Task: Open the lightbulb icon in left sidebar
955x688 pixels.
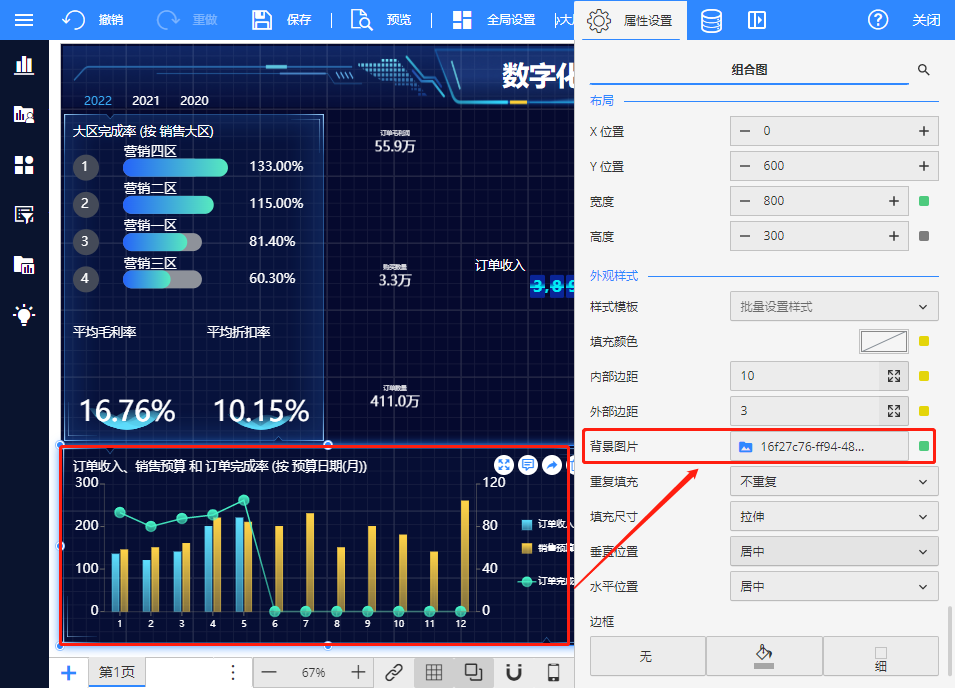Action: (x=24, y=315)
